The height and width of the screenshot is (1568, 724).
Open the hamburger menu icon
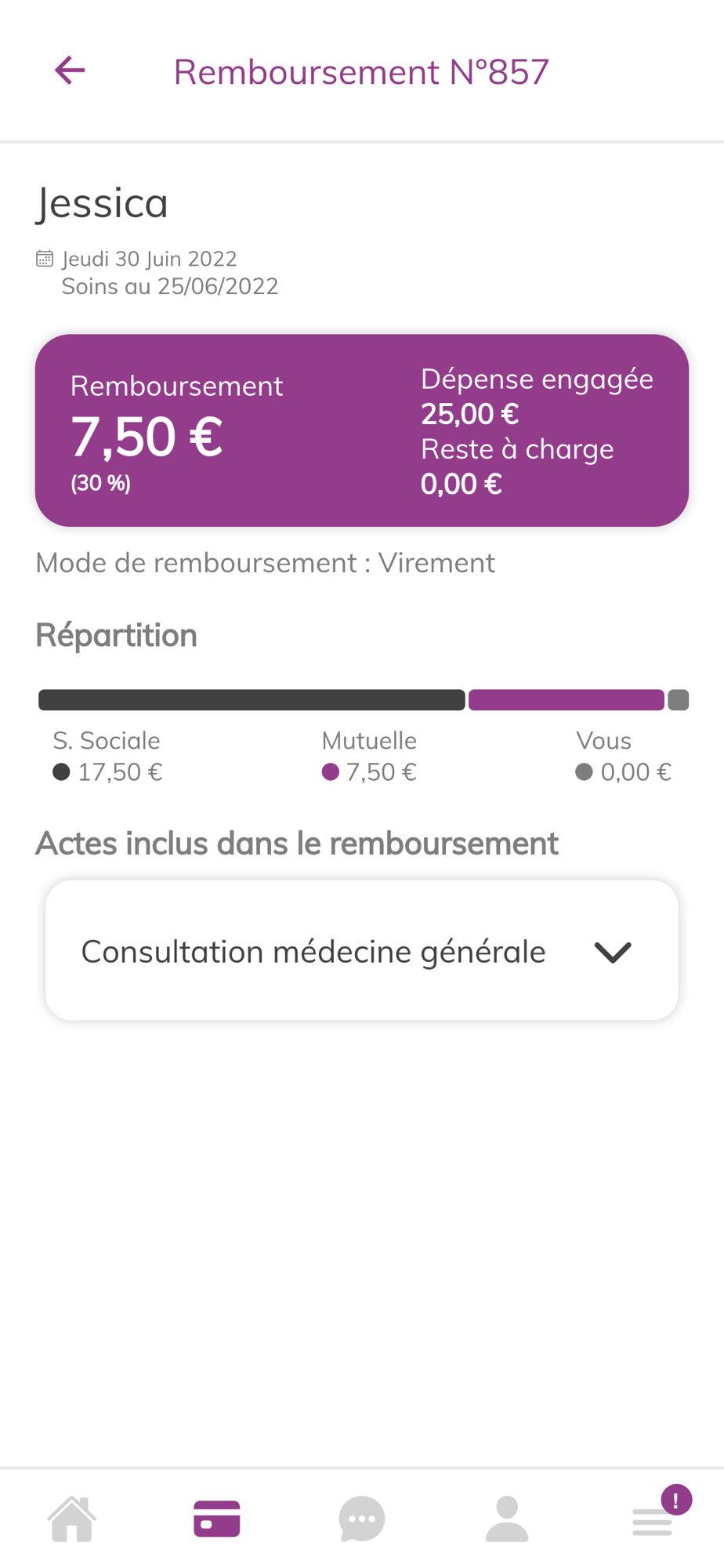point(651,1523)
